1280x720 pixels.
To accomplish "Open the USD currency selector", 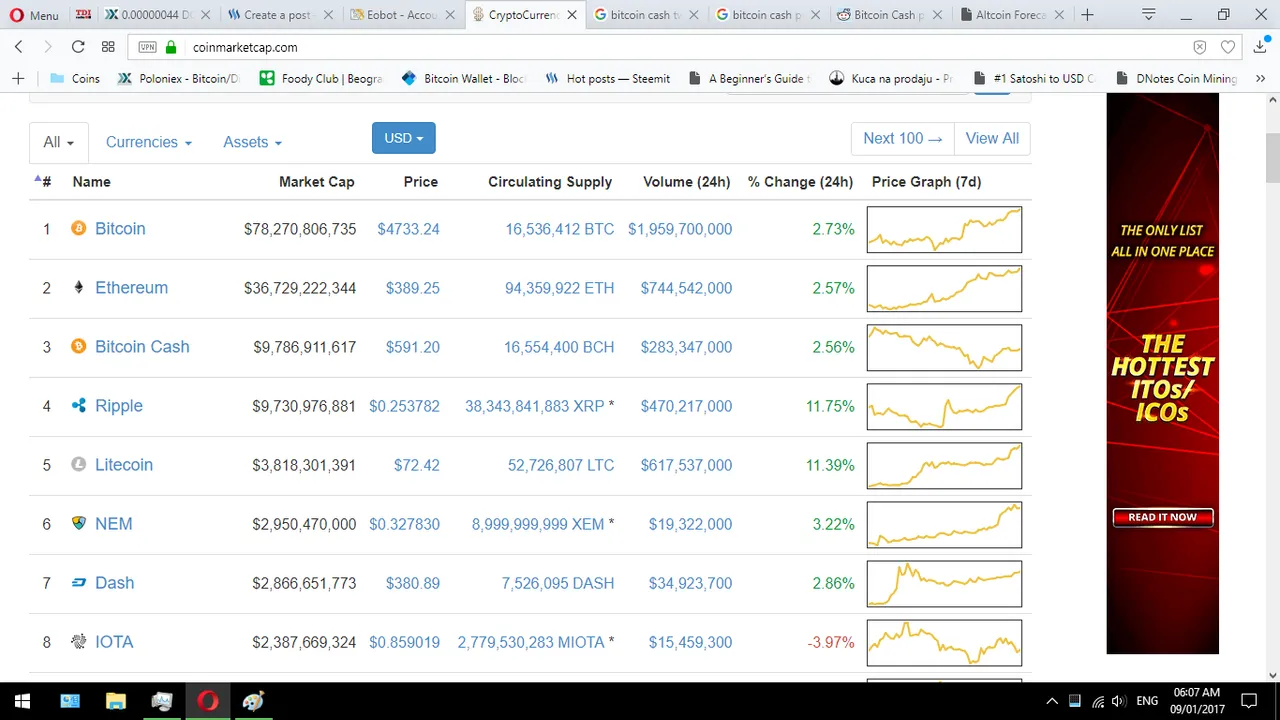I will click(x=404, y=138).
